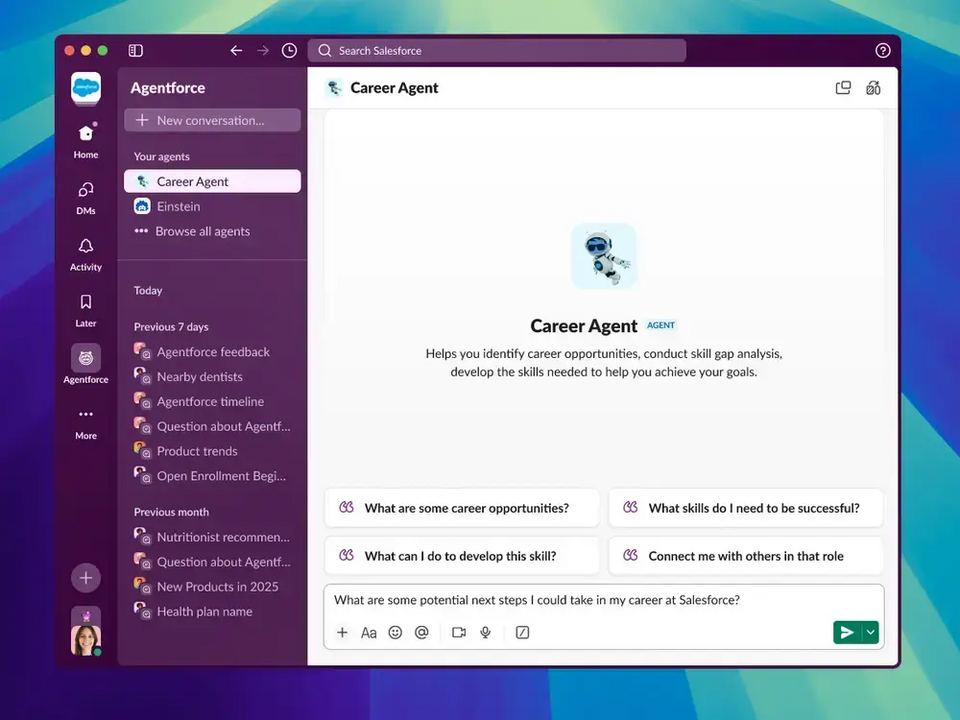Click the video clip record icon
960x720 pixels.
click(x=459, y=632)
